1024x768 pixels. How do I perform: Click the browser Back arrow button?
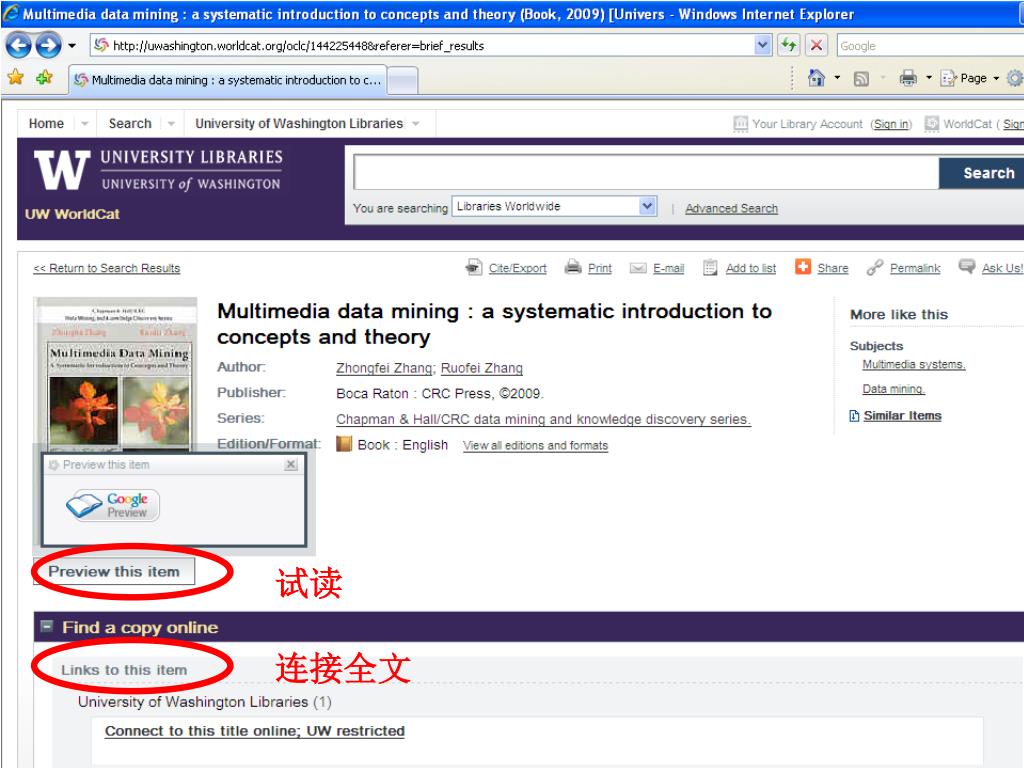click(19, 46)
